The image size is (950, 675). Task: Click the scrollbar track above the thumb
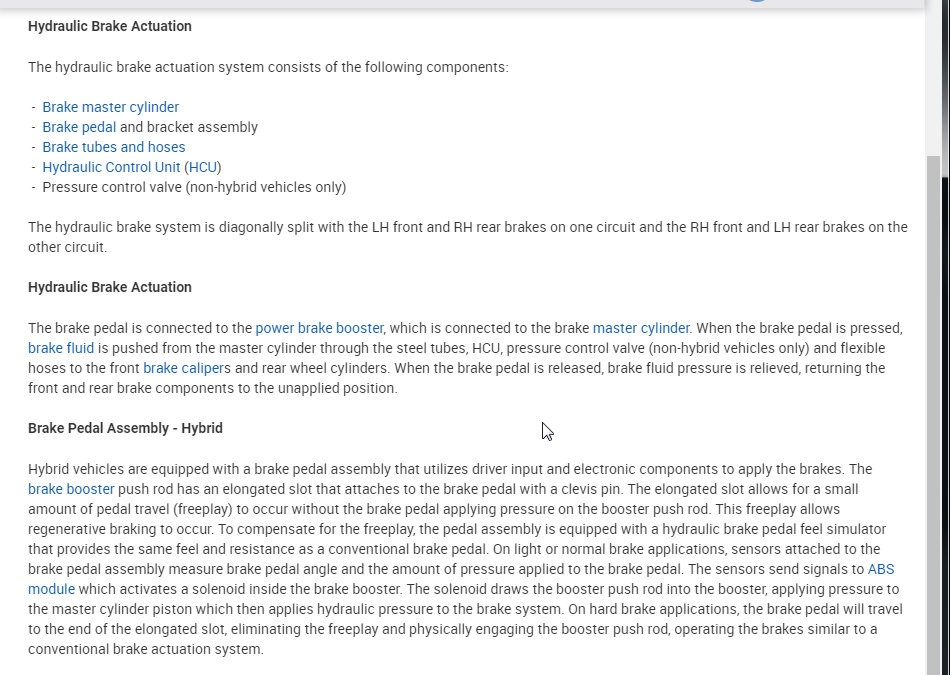point(934,80)
